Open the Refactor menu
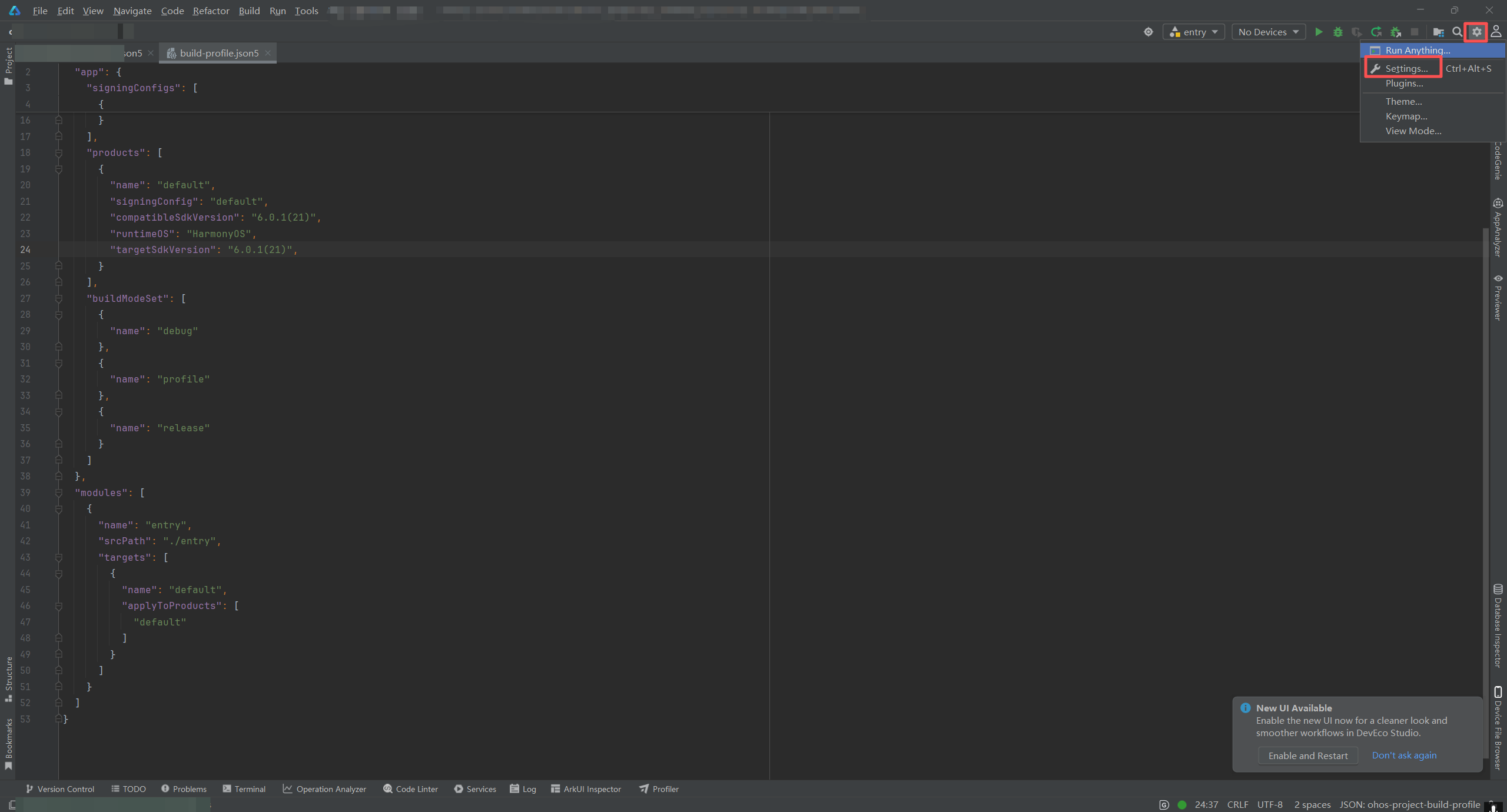 (211, 11)
